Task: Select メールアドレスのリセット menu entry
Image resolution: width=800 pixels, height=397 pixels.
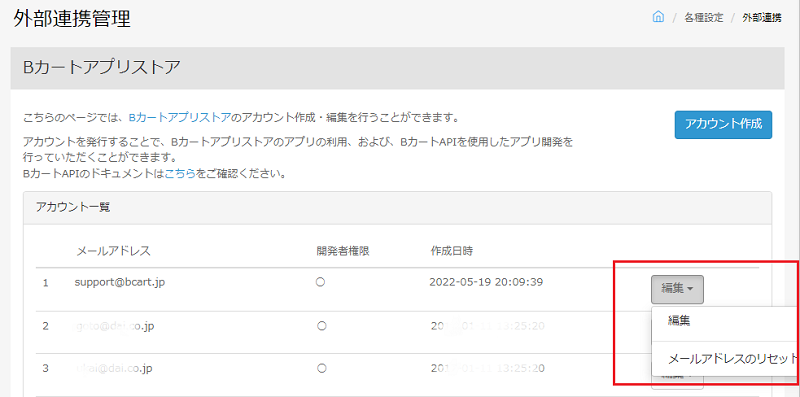Action: coord(733,359)
